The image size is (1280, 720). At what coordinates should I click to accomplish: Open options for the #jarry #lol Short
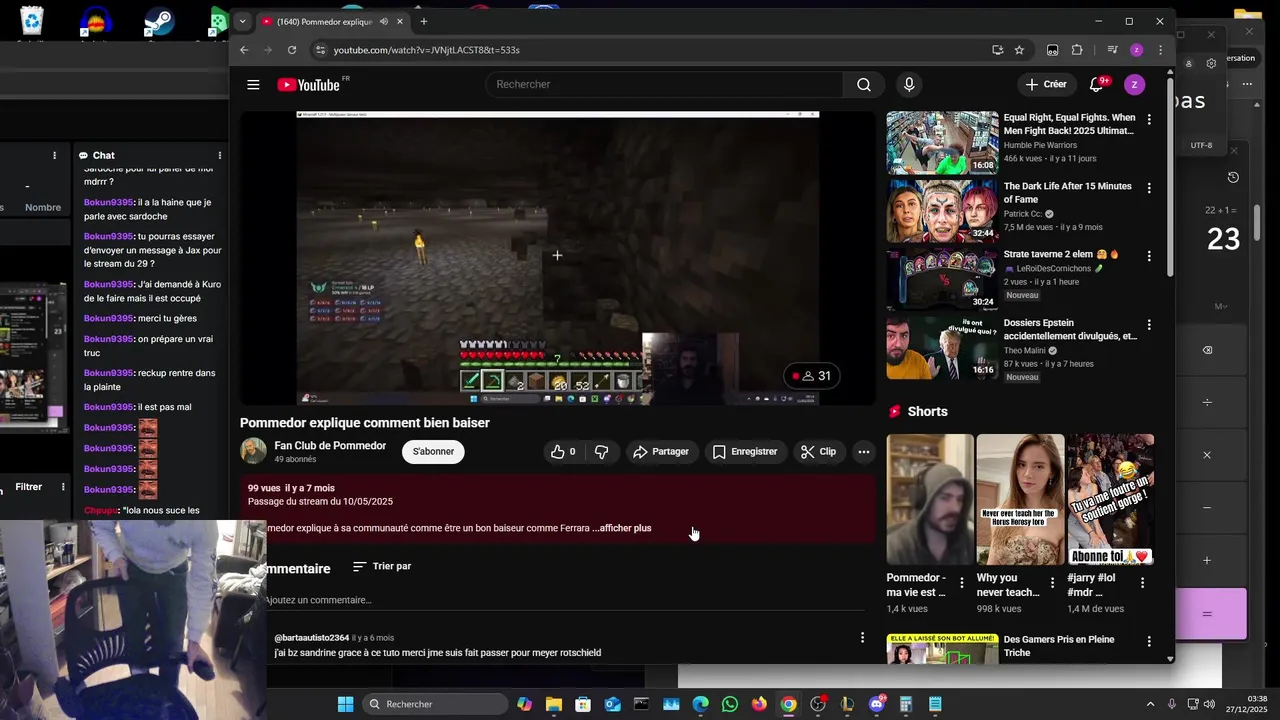tap(1142, 583)
